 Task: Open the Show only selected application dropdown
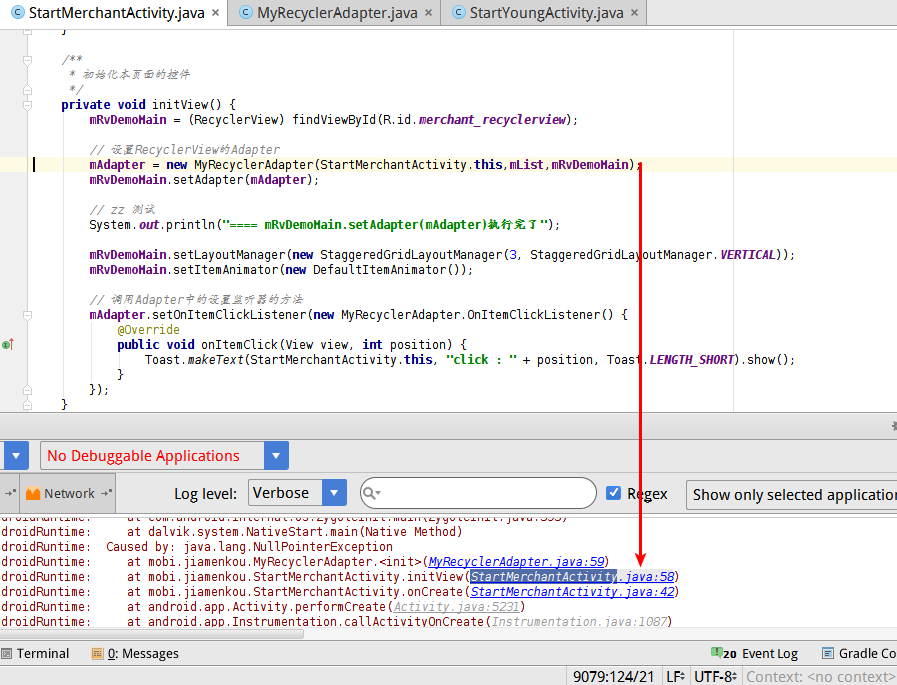click(x=793, y=494)
